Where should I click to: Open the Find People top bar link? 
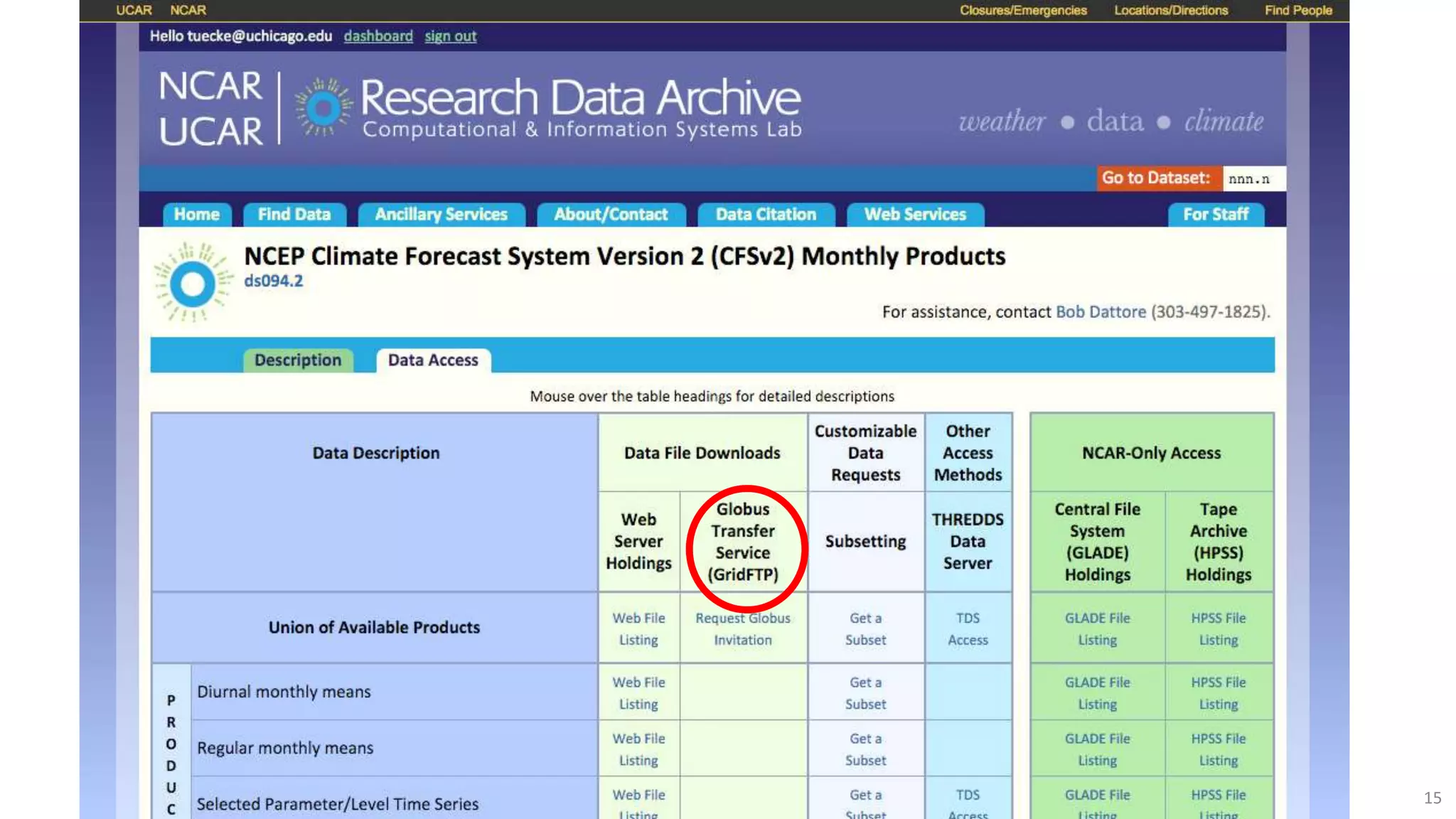(1298, 11)
